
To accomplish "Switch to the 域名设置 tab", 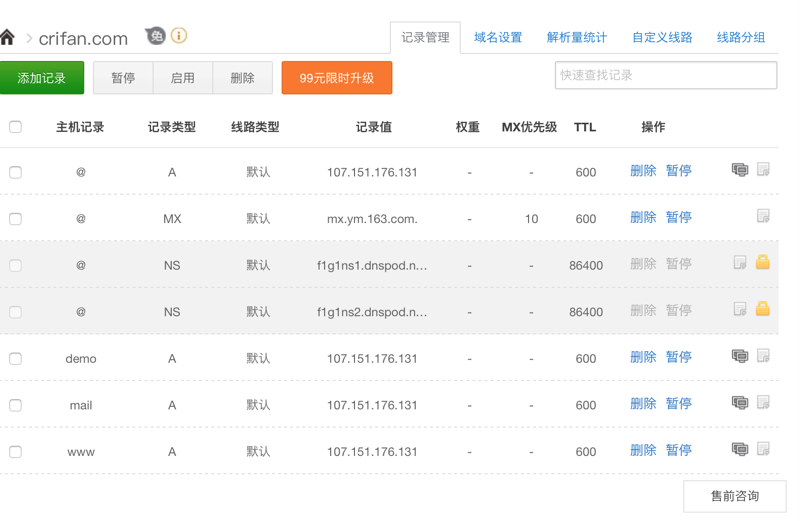I will (x=498, y=38).
